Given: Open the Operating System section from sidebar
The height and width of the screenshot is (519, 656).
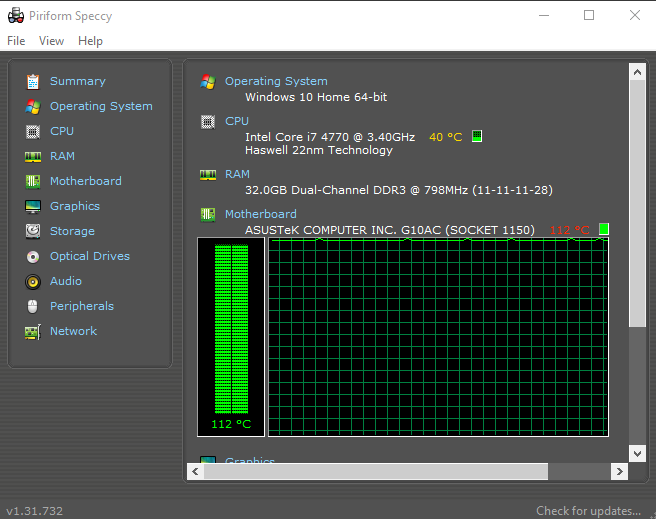Looking at the screenshot, I should click(101, 106).
